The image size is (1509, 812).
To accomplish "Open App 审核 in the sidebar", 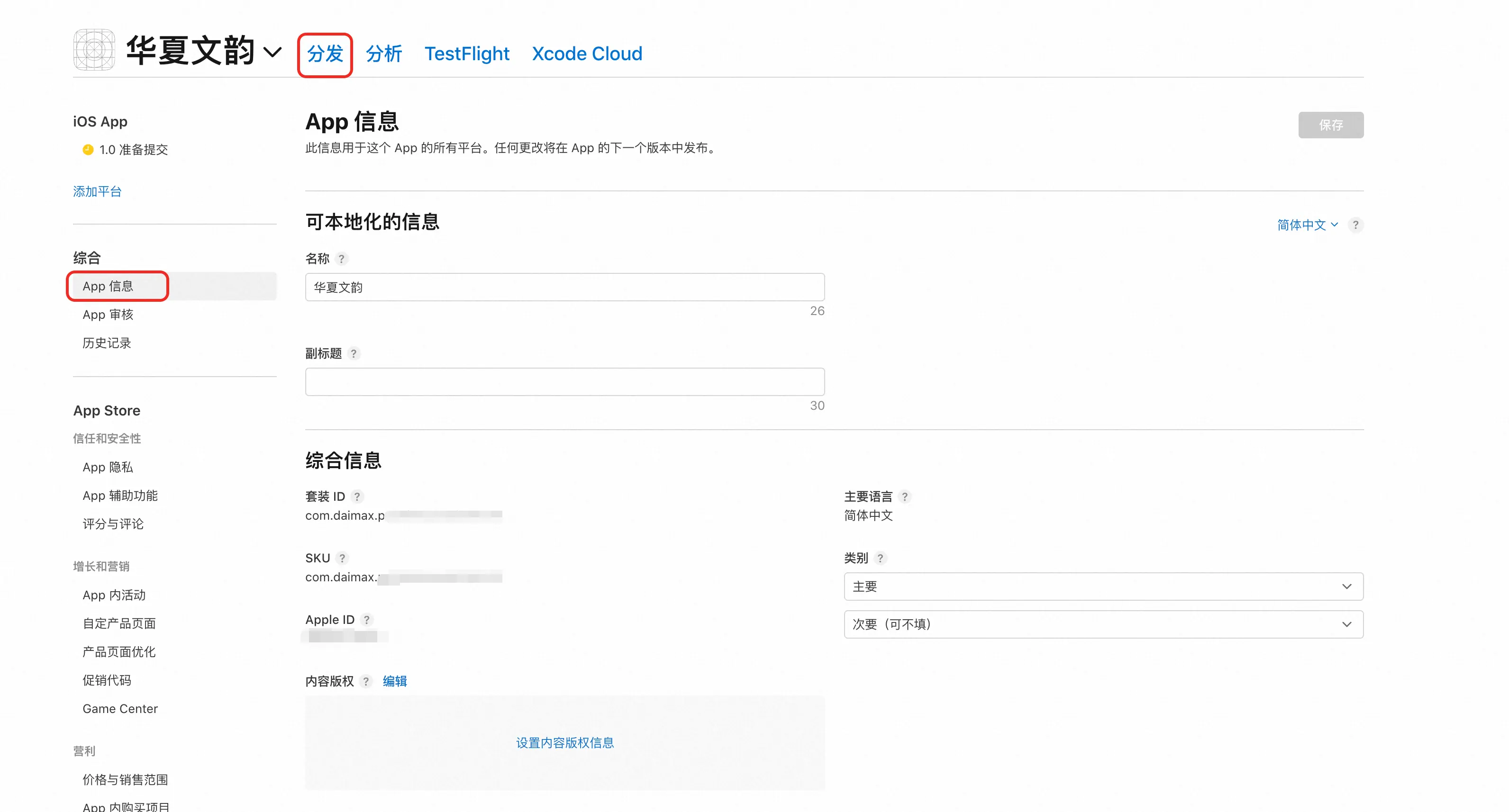I will [108, 315].
